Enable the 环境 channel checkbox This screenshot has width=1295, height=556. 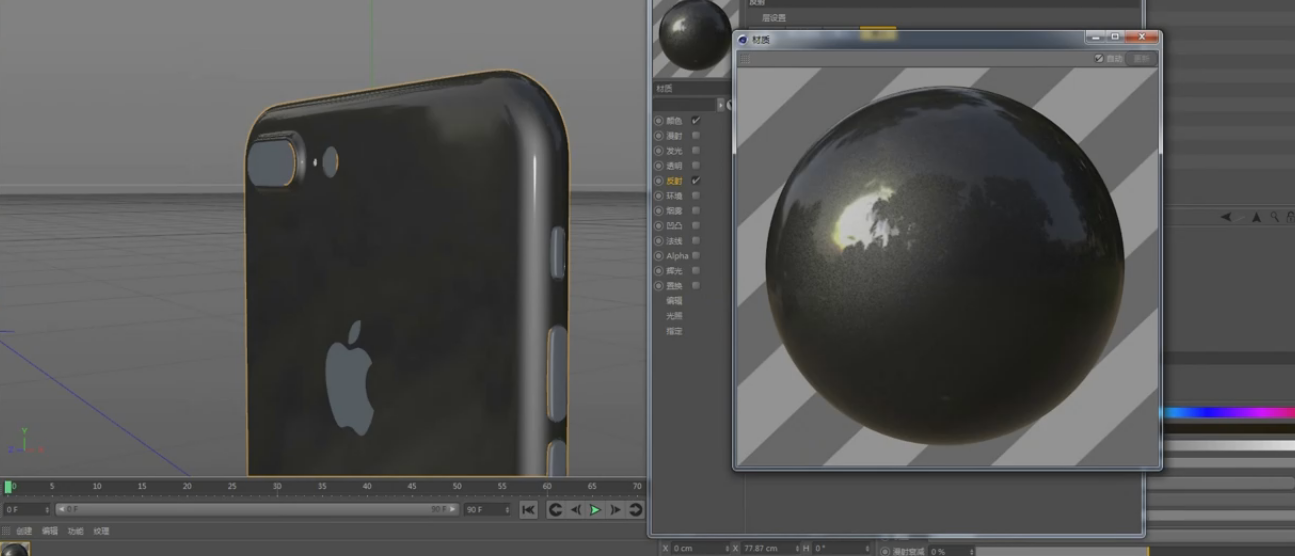pyautogui.click(x=696, y=195)
